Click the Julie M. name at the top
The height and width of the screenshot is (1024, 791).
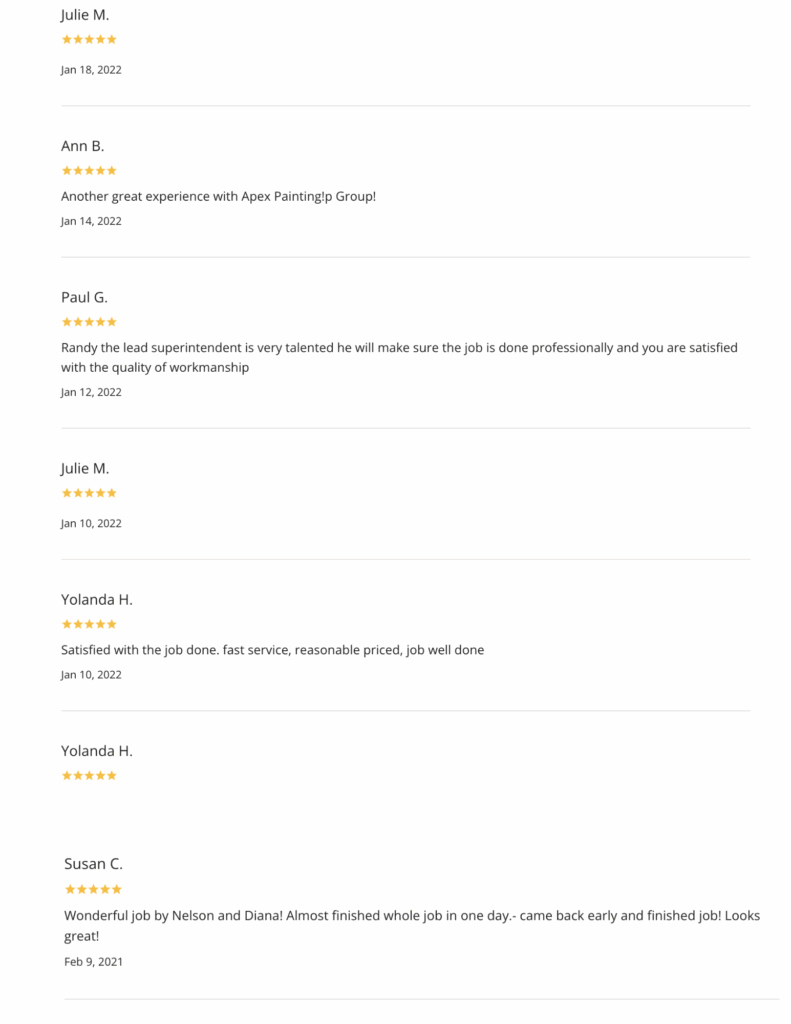click(x=85, y=14)
